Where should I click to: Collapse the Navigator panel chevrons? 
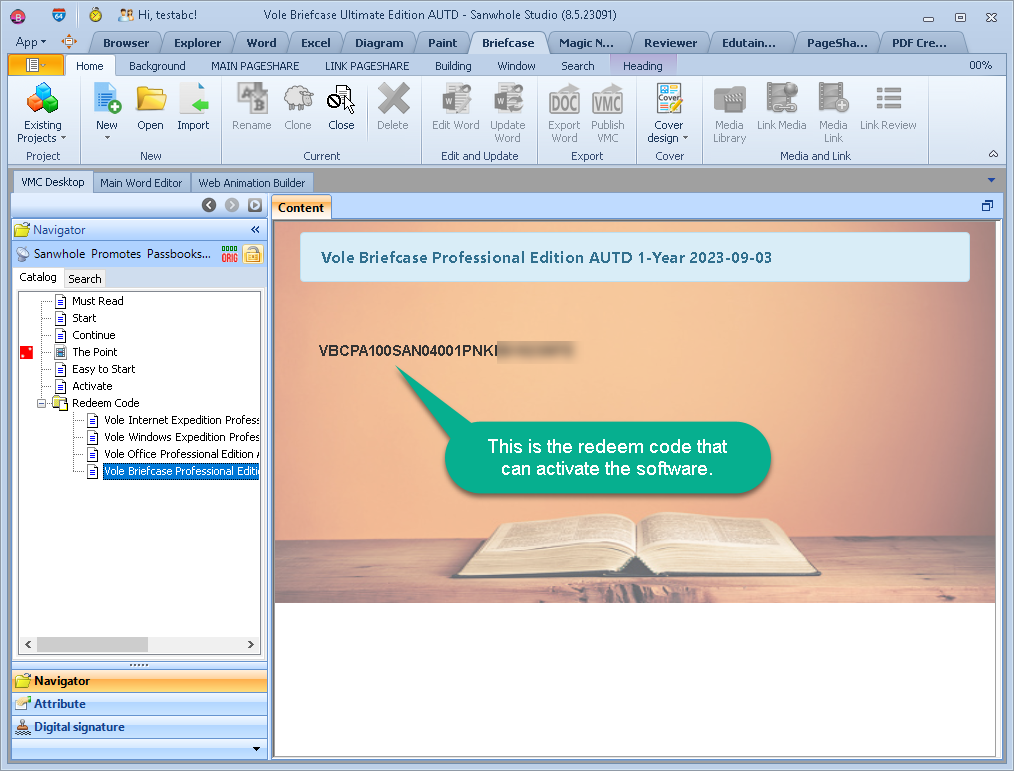pyautogui.click(x=255, y=230)
